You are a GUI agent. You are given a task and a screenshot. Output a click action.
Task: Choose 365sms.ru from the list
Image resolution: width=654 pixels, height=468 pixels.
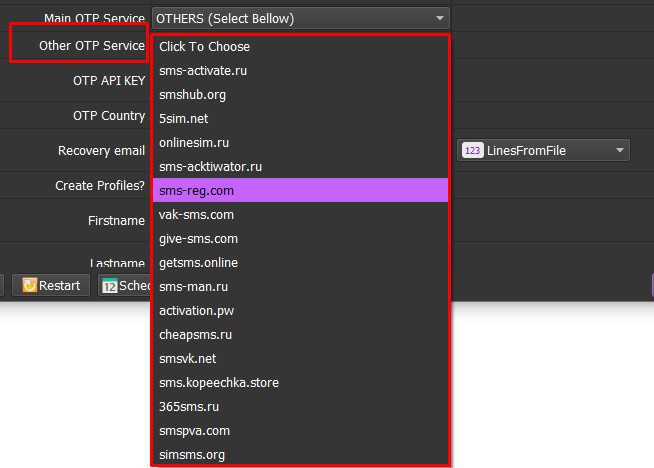(301, 406)
